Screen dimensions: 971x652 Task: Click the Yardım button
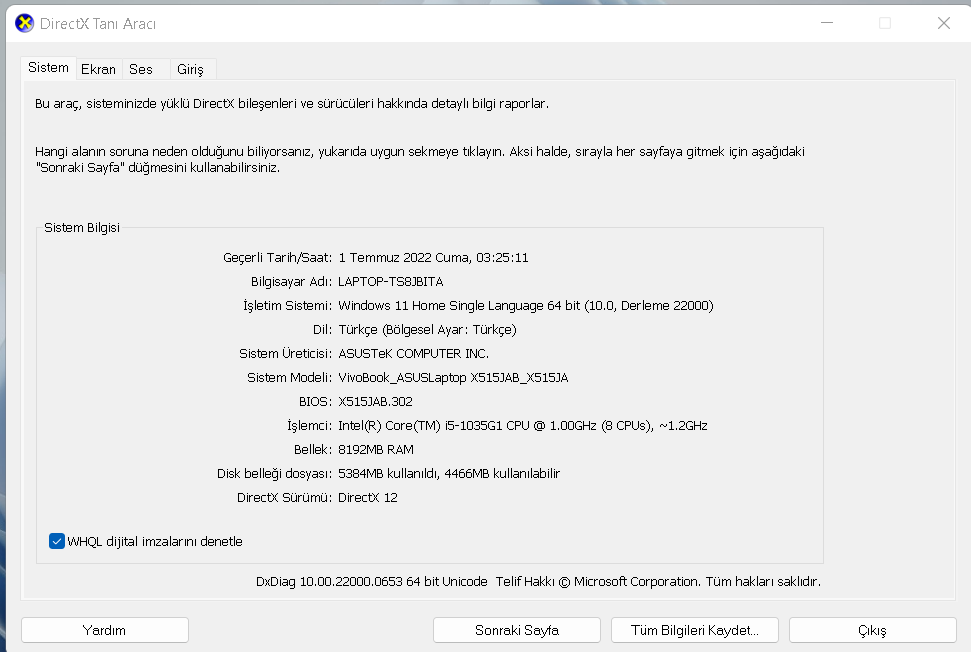coord(105,630)
